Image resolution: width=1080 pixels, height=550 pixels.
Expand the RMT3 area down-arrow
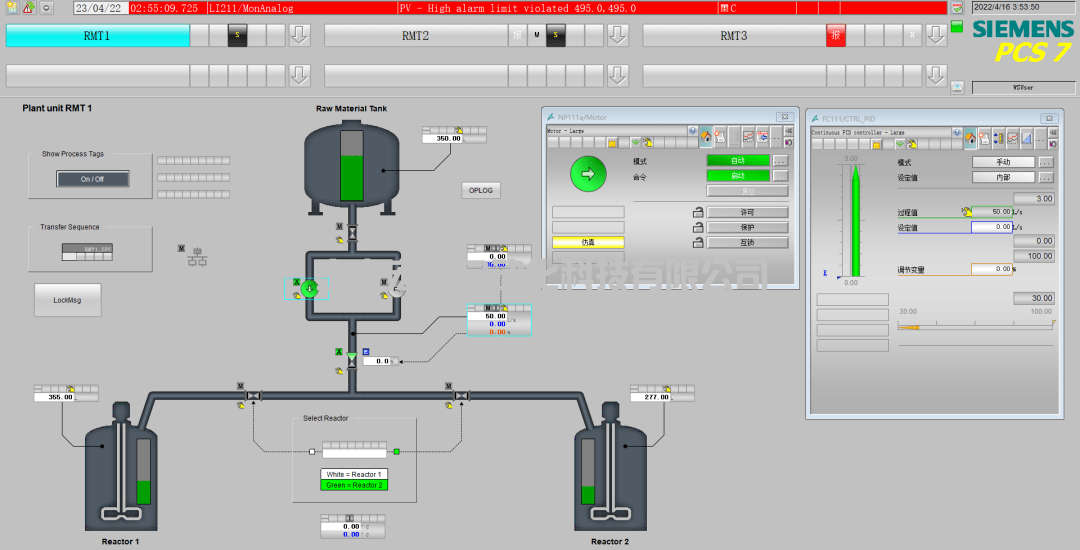click(x=936, y=36)
